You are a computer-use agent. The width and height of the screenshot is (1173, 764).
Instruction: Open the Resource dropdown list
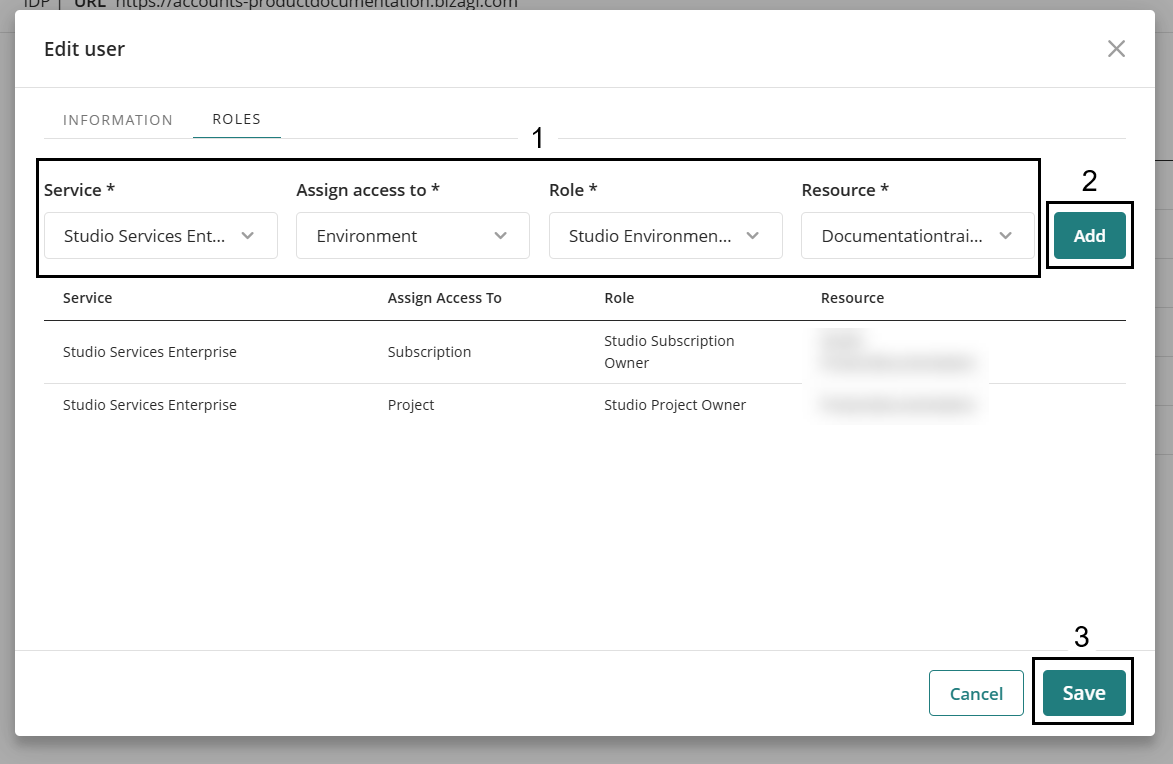click(917, 236)
